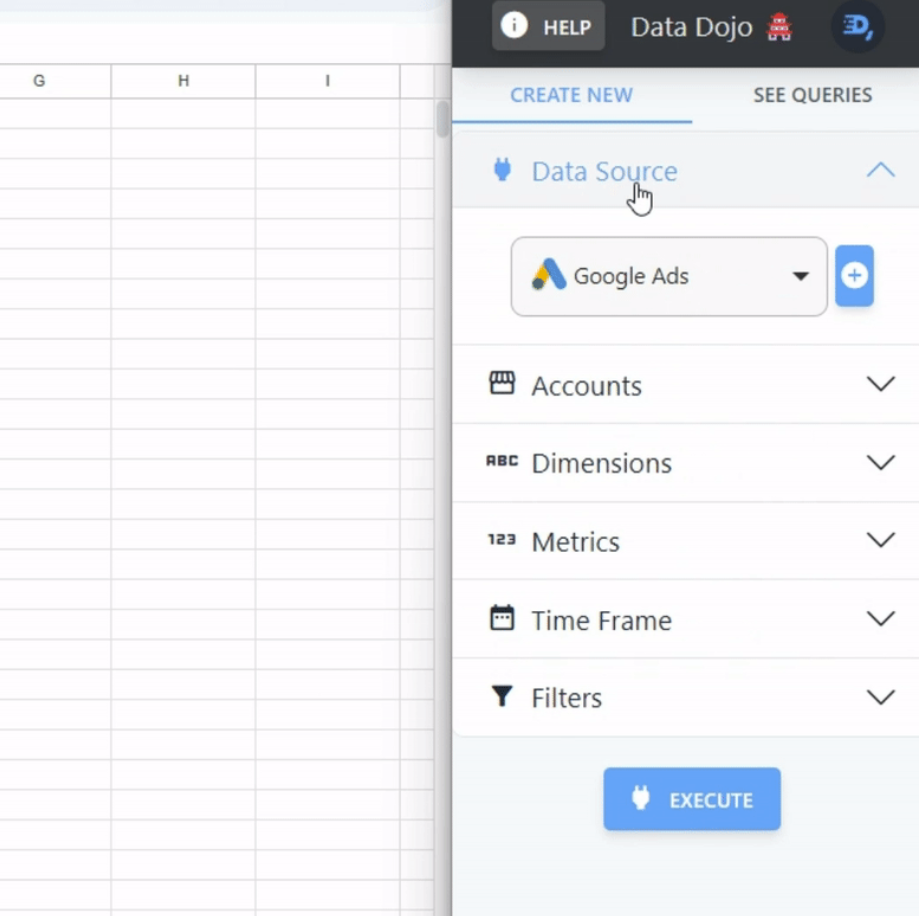Click the HELP button

pyautogui.click(x=548, y=26)
